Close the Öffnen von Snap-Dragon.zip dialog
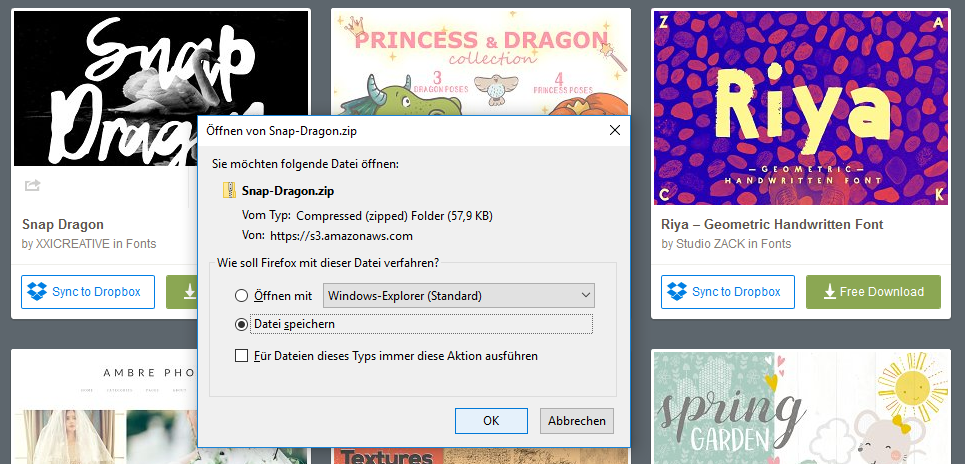The image size is (965, 464). (614, 130)
